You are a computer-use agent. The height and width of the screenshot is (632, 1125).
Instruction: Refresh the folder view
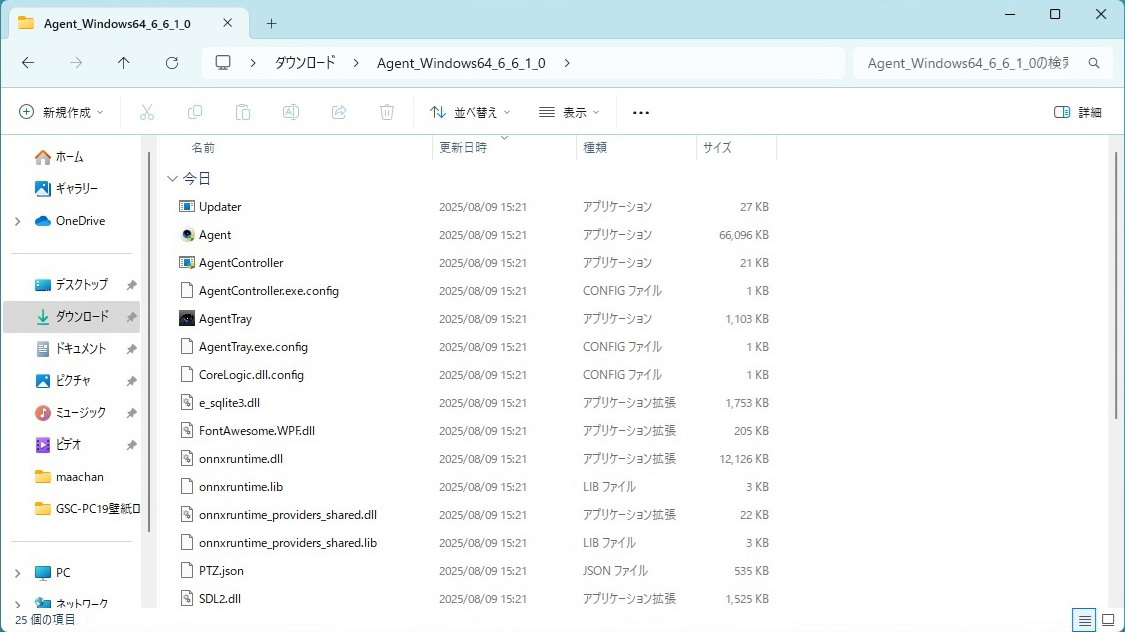(x=171, y=63)
